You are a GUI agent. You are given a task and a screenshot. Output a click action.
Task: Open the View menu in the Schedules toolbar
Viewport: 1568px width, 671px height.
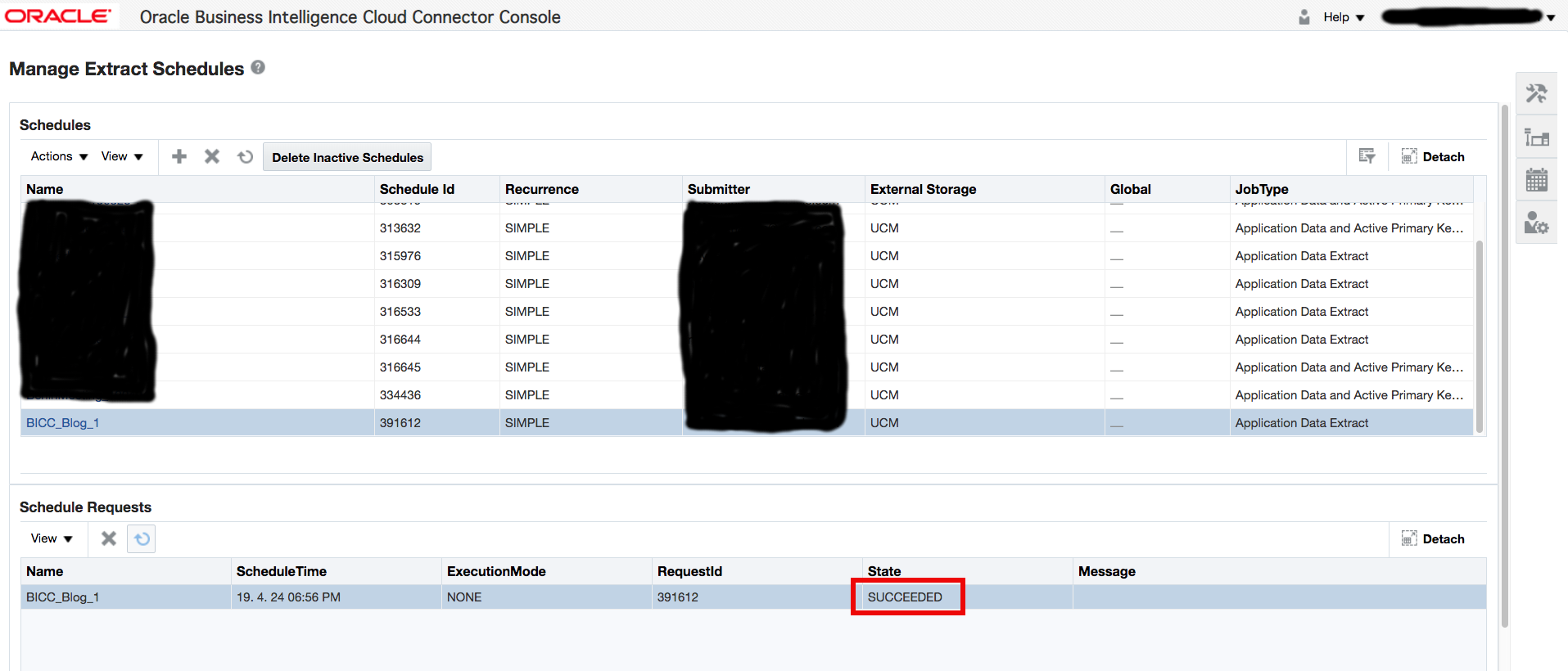click(122, 156)
